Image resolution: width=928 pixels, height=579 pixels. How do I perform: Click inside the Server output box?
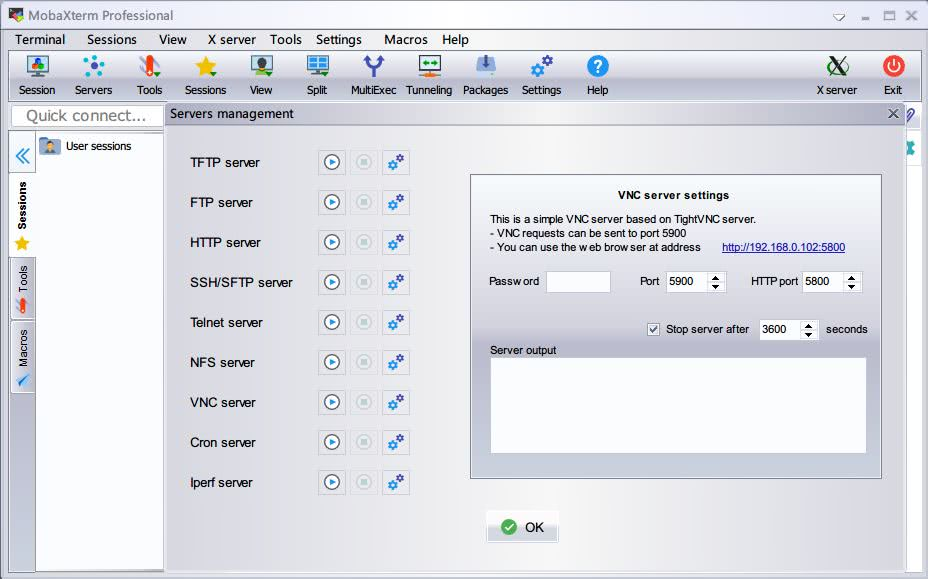tap(678, 406)
